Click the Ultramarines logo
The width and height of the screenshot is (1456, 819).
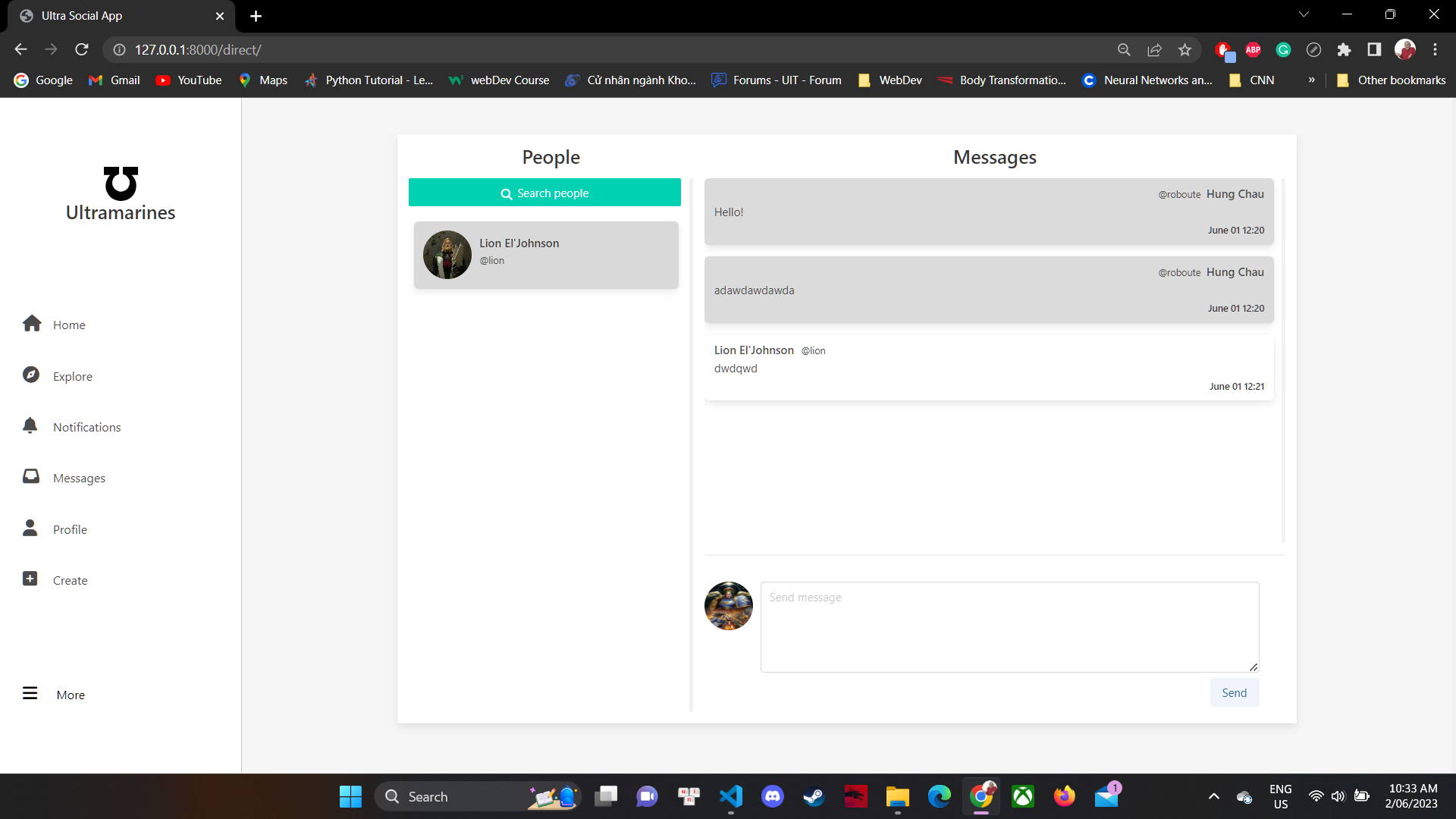pos(121,184)
